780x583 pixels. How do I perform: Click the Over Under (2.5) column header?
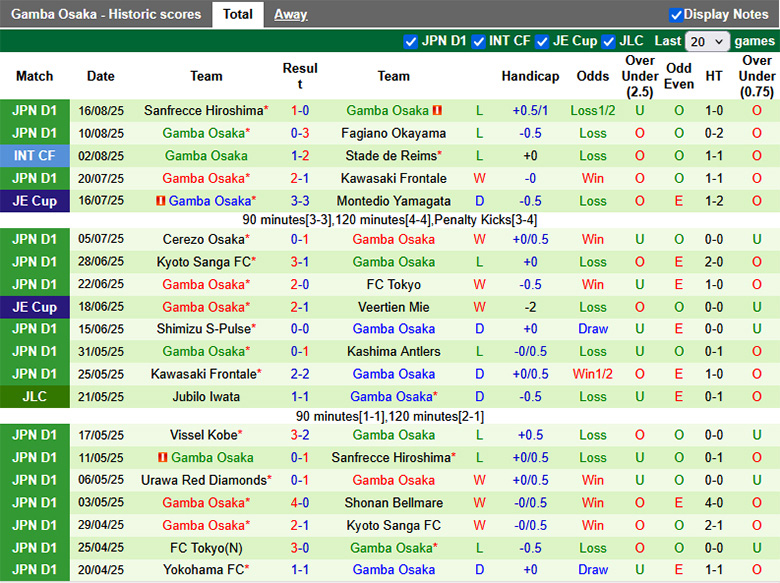[x=640, y=76]
